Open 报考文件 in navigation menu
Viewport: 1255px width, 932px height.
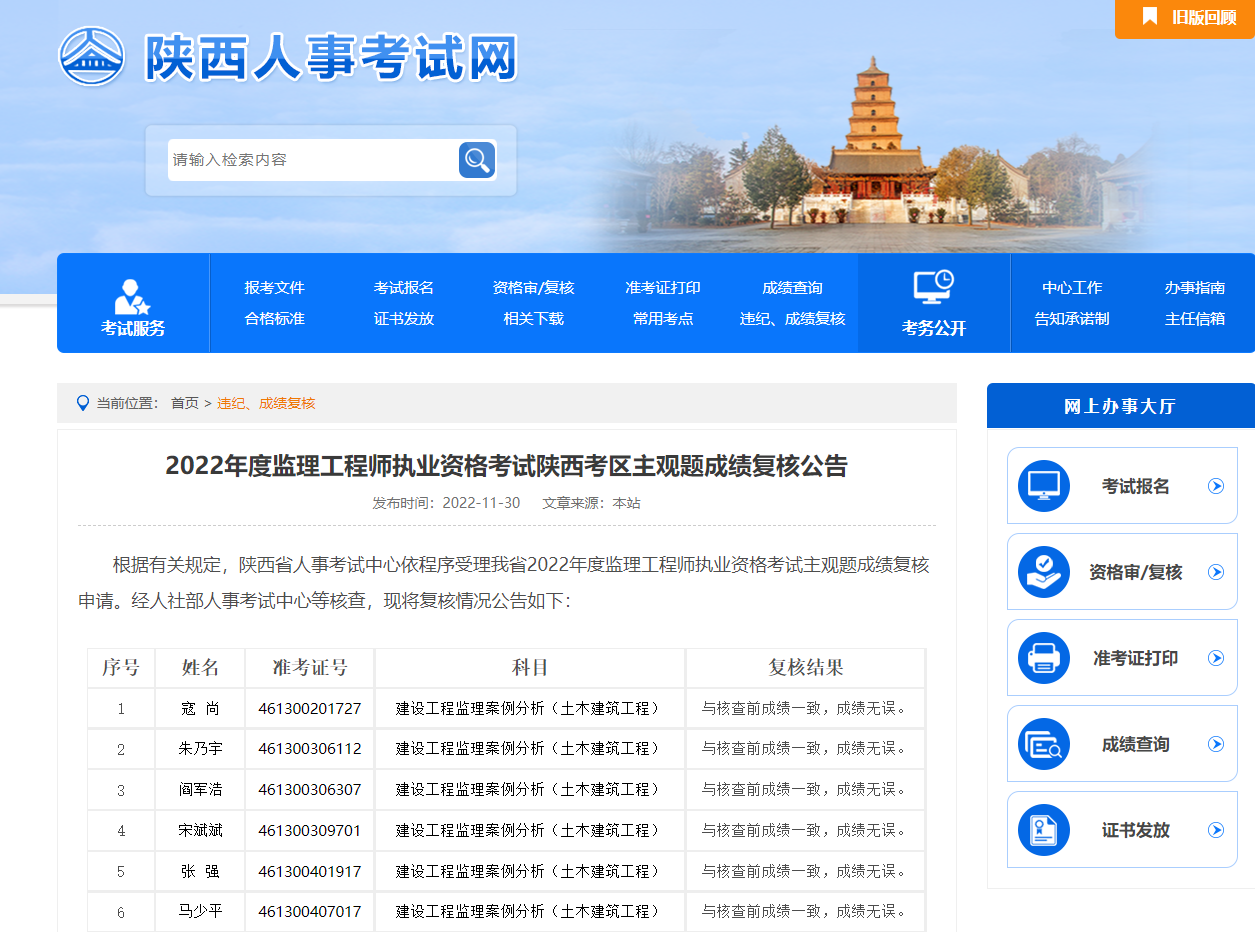pos(274,288)
